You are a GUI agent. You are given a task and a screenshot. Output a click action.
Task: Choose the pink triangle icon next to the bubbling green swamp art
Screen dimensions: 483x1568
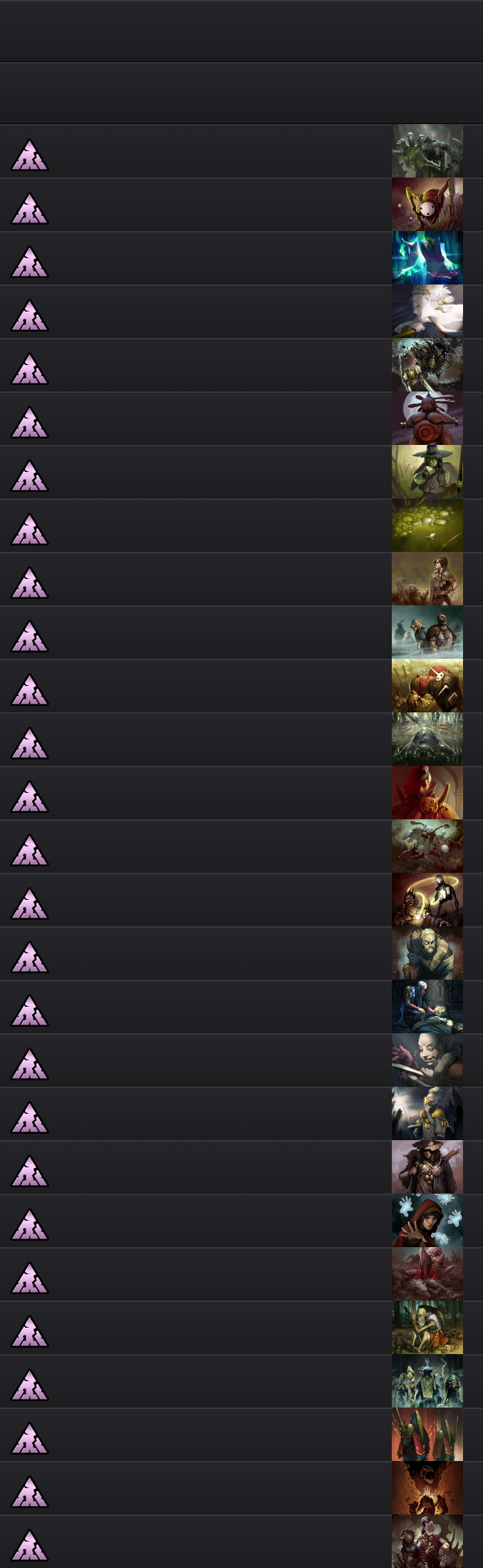pos(30,529)
